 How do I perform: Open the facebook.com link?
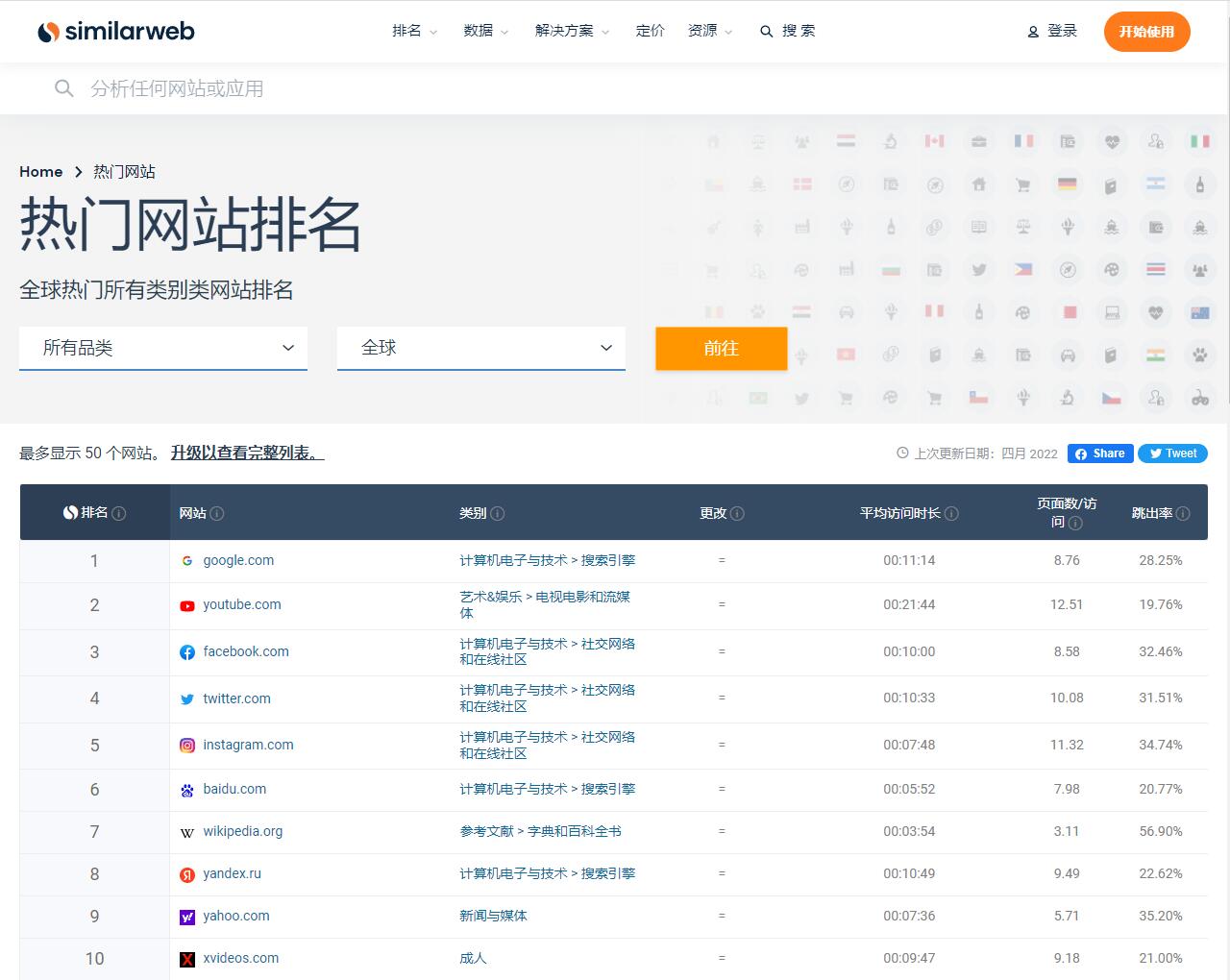tap(246, 651)
